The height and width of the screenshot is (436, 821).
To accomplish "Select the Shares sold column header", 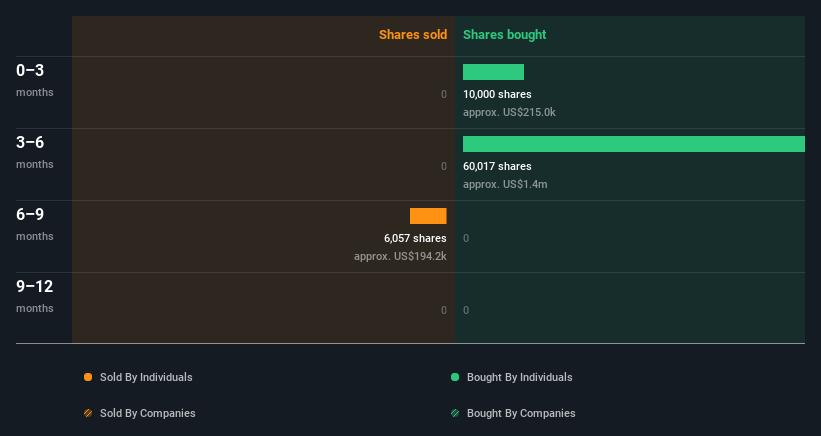I will 413,35.
